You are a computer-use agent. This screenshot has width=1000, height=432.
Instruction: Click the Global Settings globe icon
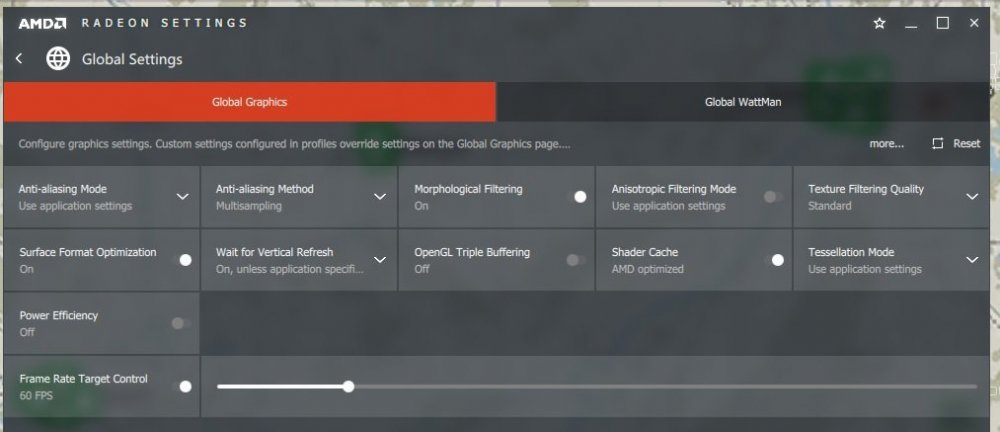58,59
